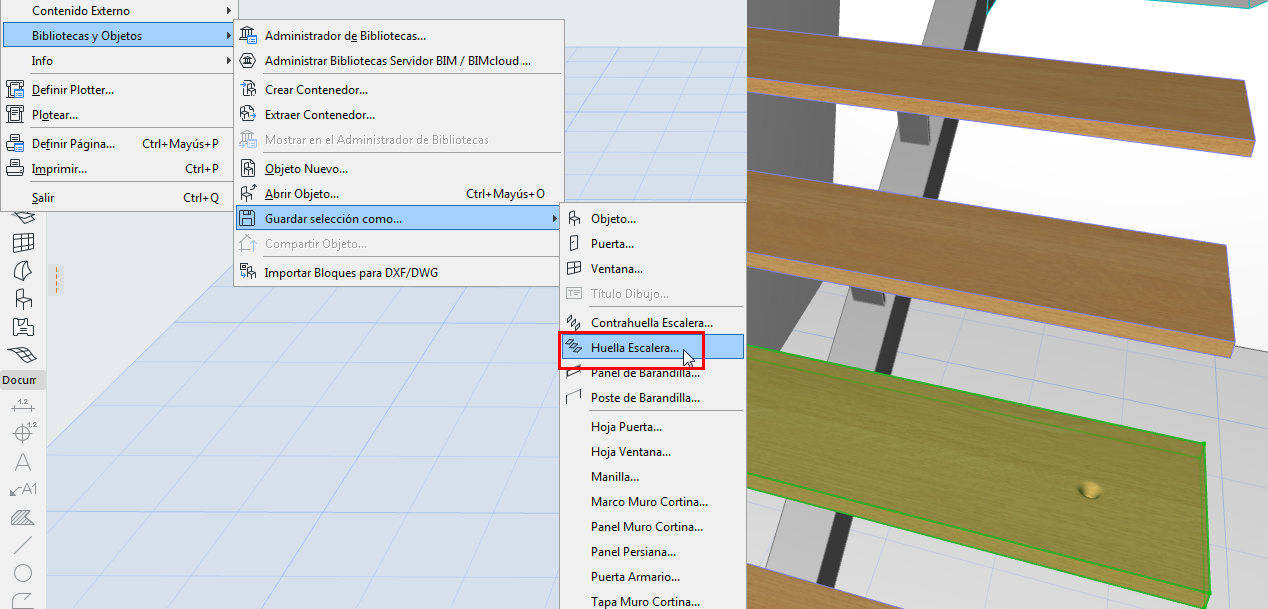1268x609 pixels.
Task: Select the linear Dimension tool
Action: pos(23,406)
